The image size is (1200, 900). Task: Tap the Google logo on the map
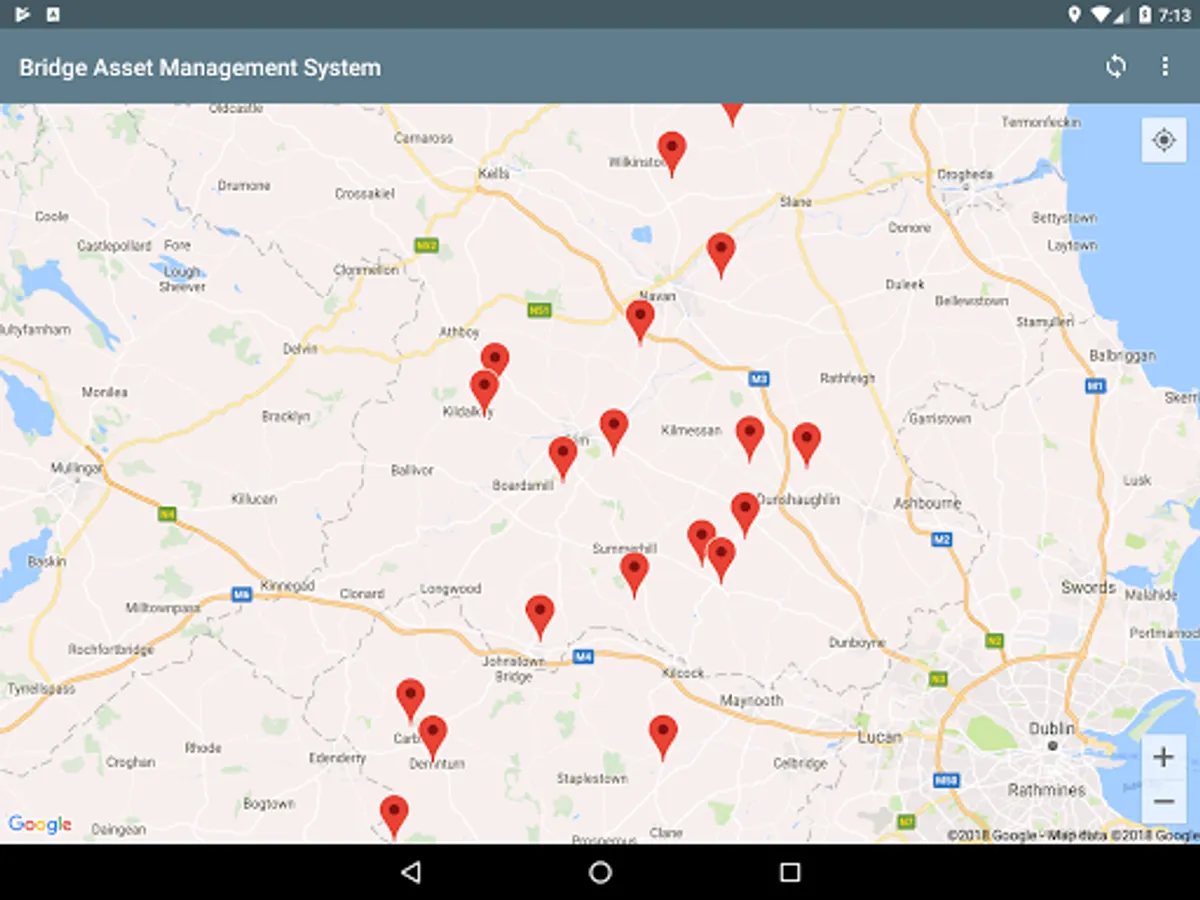[x=40, y=824]
